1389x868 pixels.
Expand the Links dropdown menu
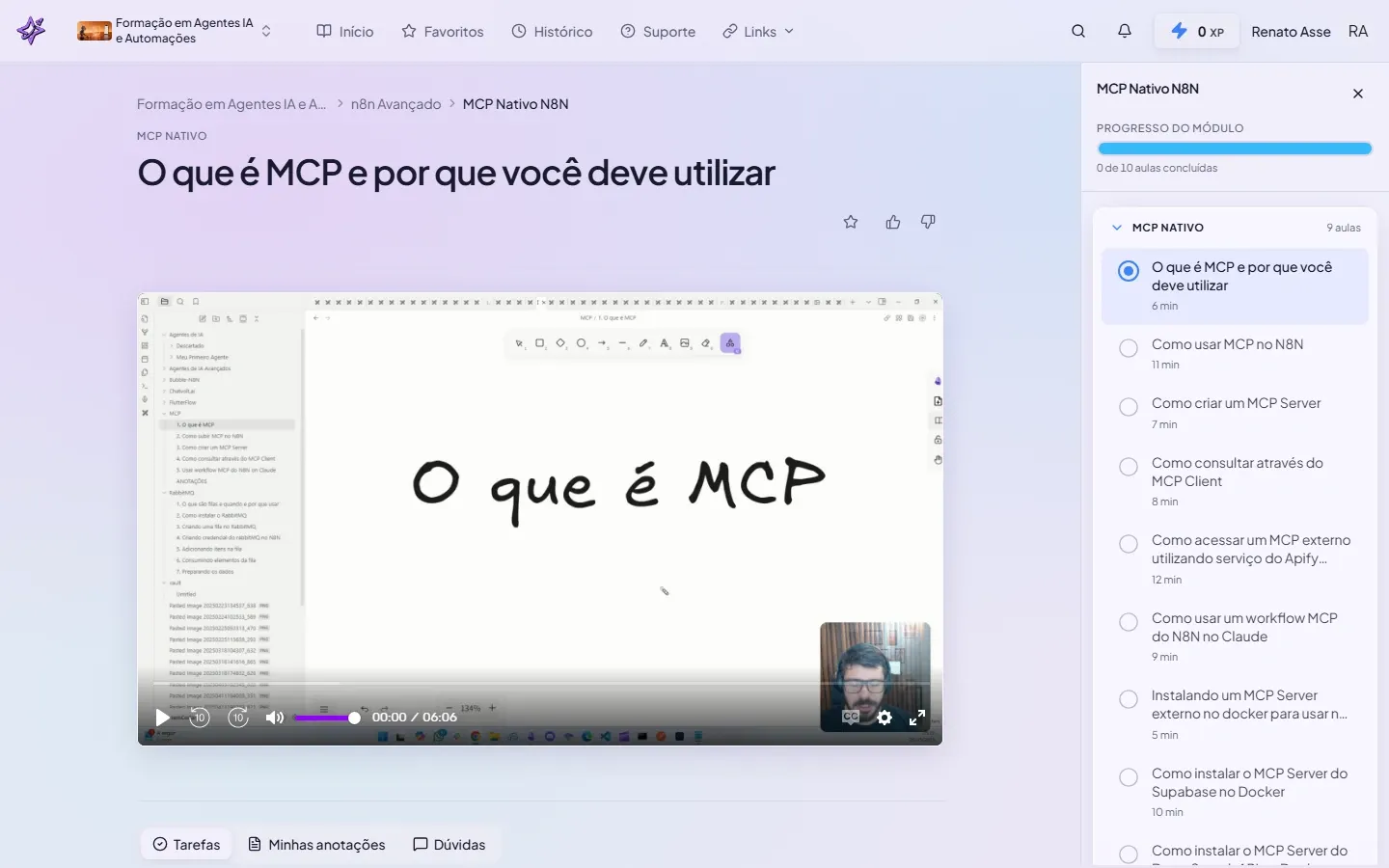point(758,32)
